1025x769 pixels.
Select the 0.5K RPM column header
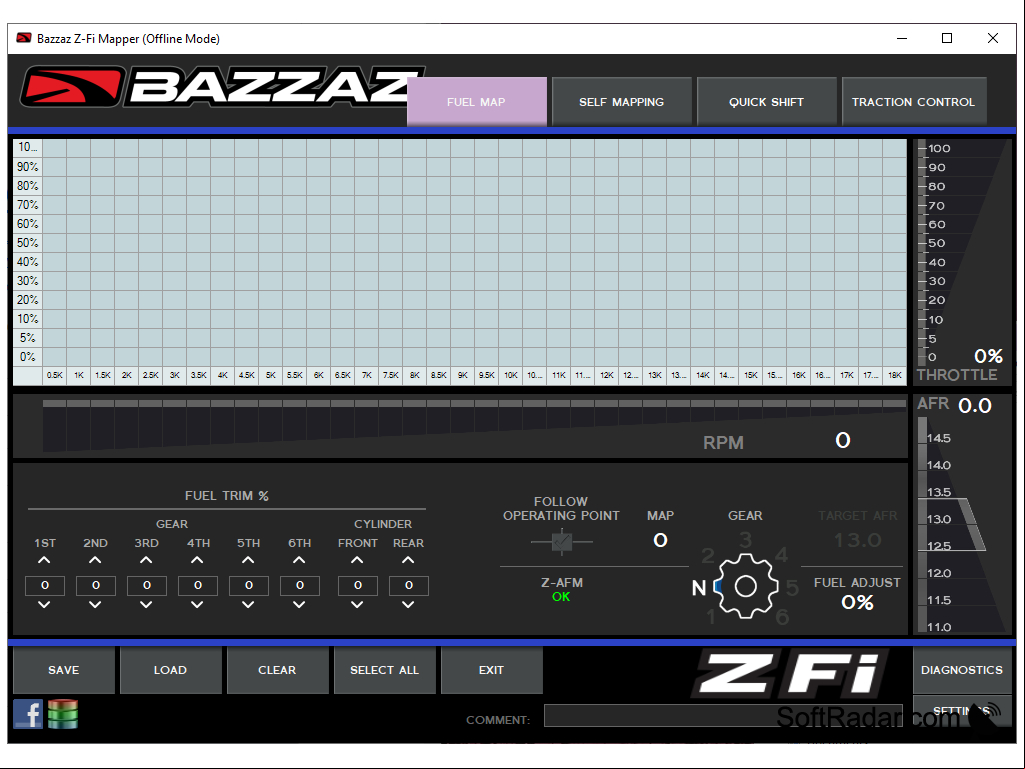tap(55, 375)
